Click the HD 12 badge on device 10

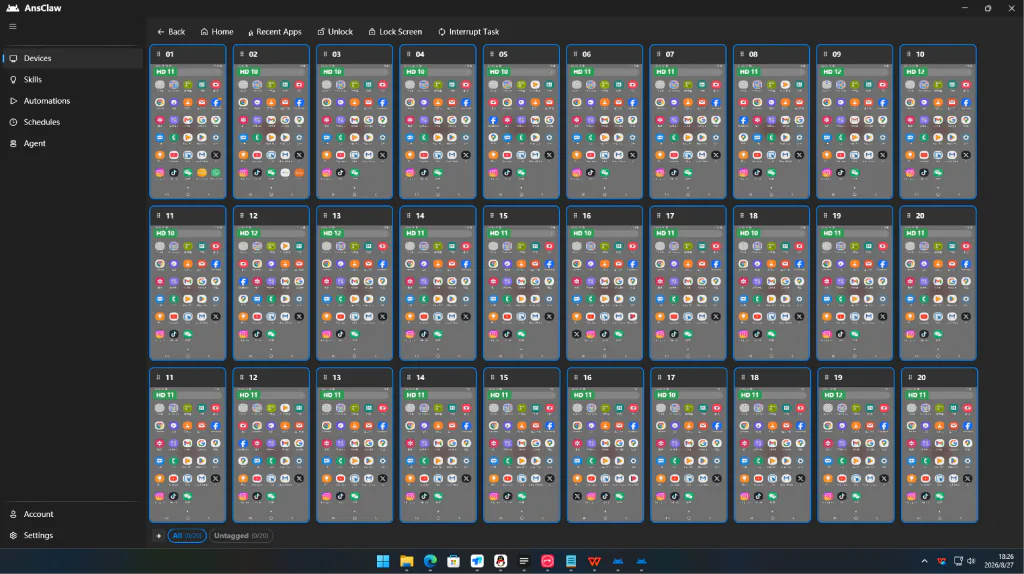tap(916, 72)
